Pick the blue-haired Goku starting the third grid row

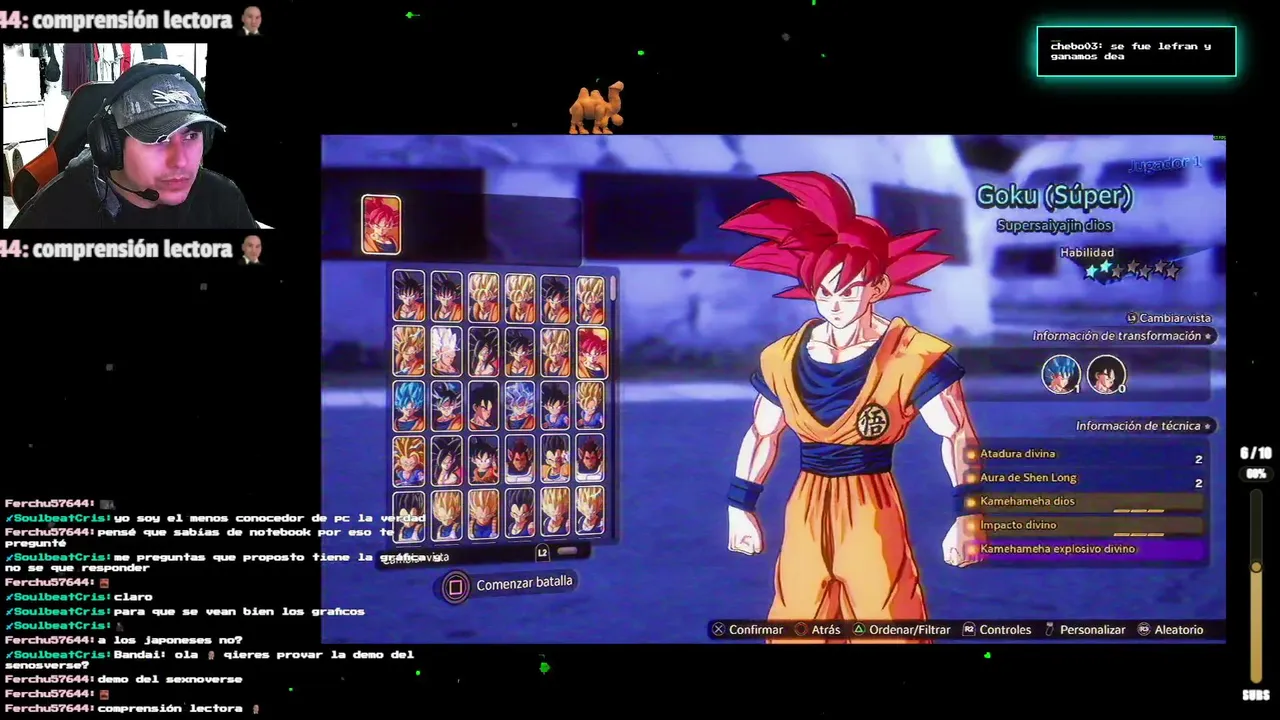coord(409,406)
